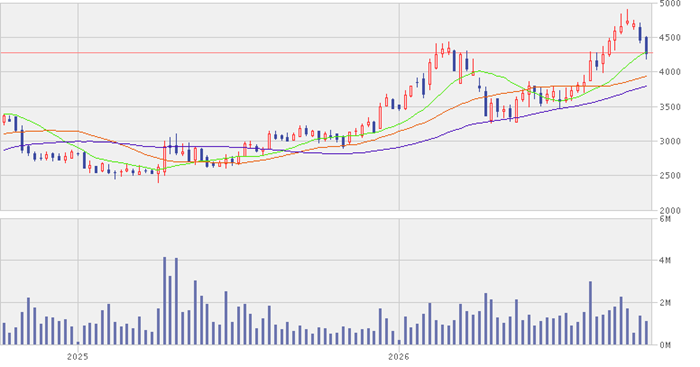Click the highest candlestick near 4900
Viewport: 700px width, 367px height.
627,17
